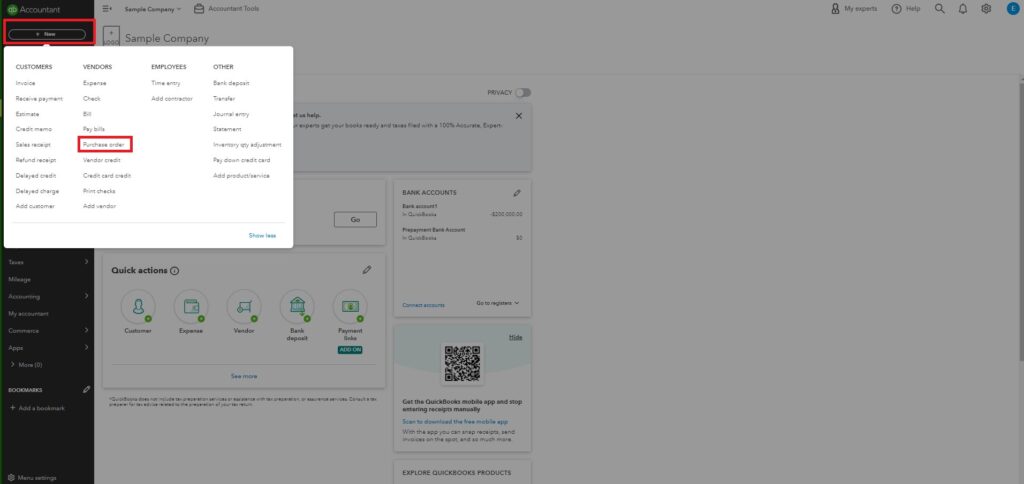Select Estimate from the menu
The height and width of the screenshot is (484, 1024).
[x=27, y=114]
